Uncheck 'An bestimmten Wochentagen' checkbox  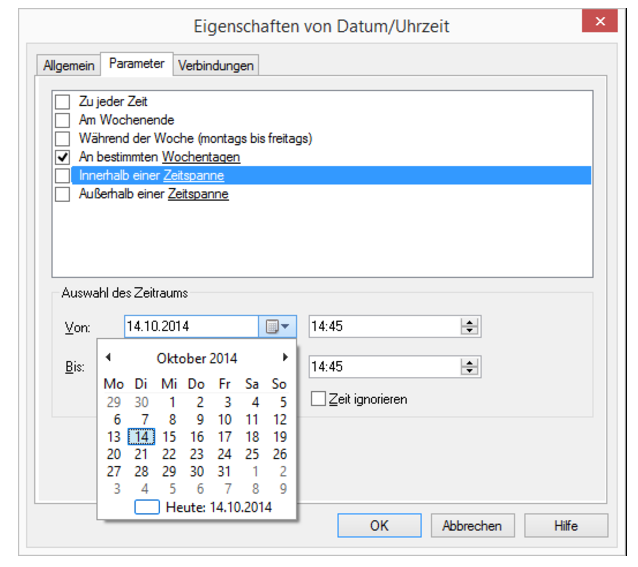point(63,157)
